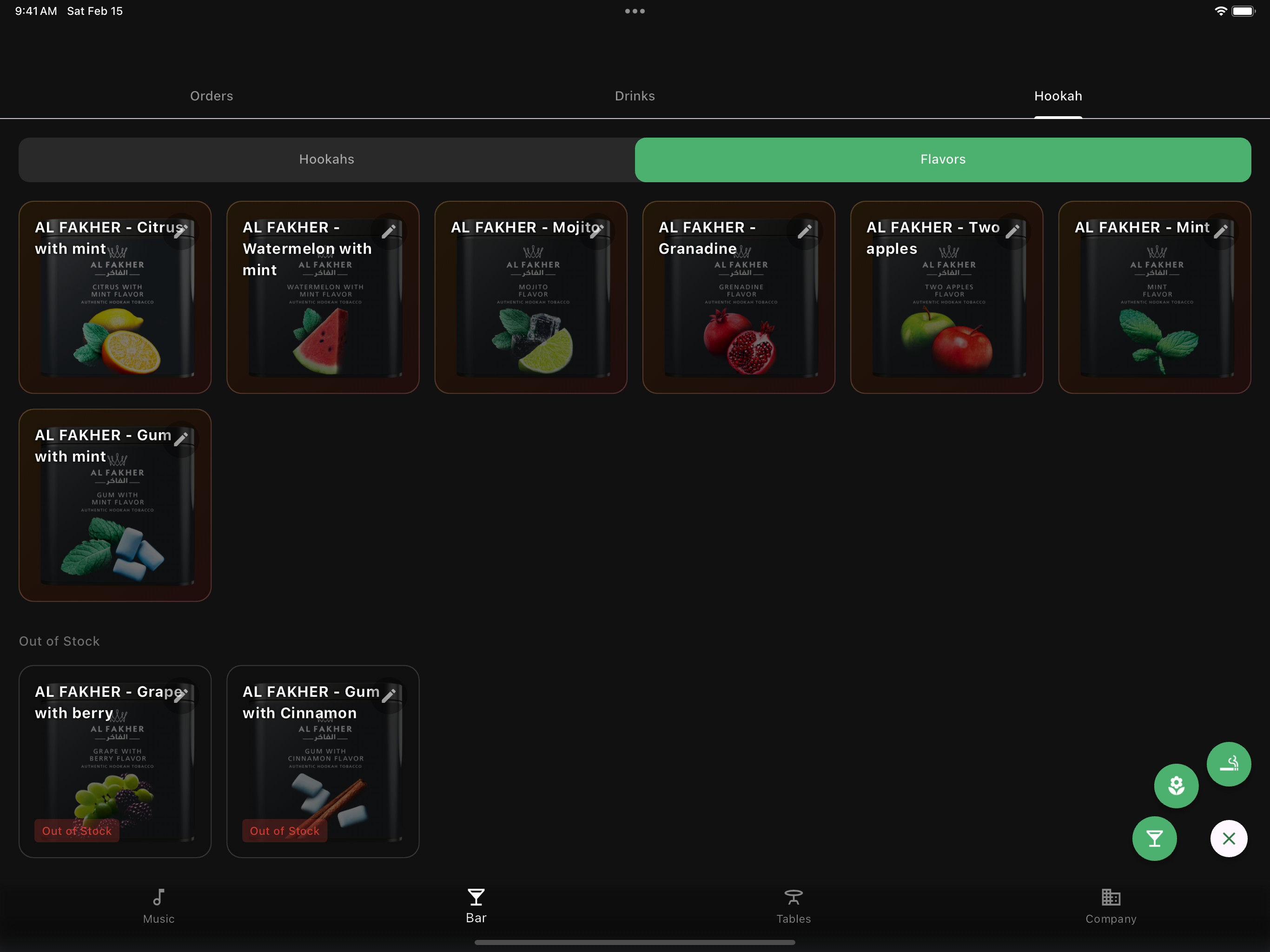Viewport: 1270px width, 952px height.
Task: Switch to the Drinks tab
Action: click(635, 96)
